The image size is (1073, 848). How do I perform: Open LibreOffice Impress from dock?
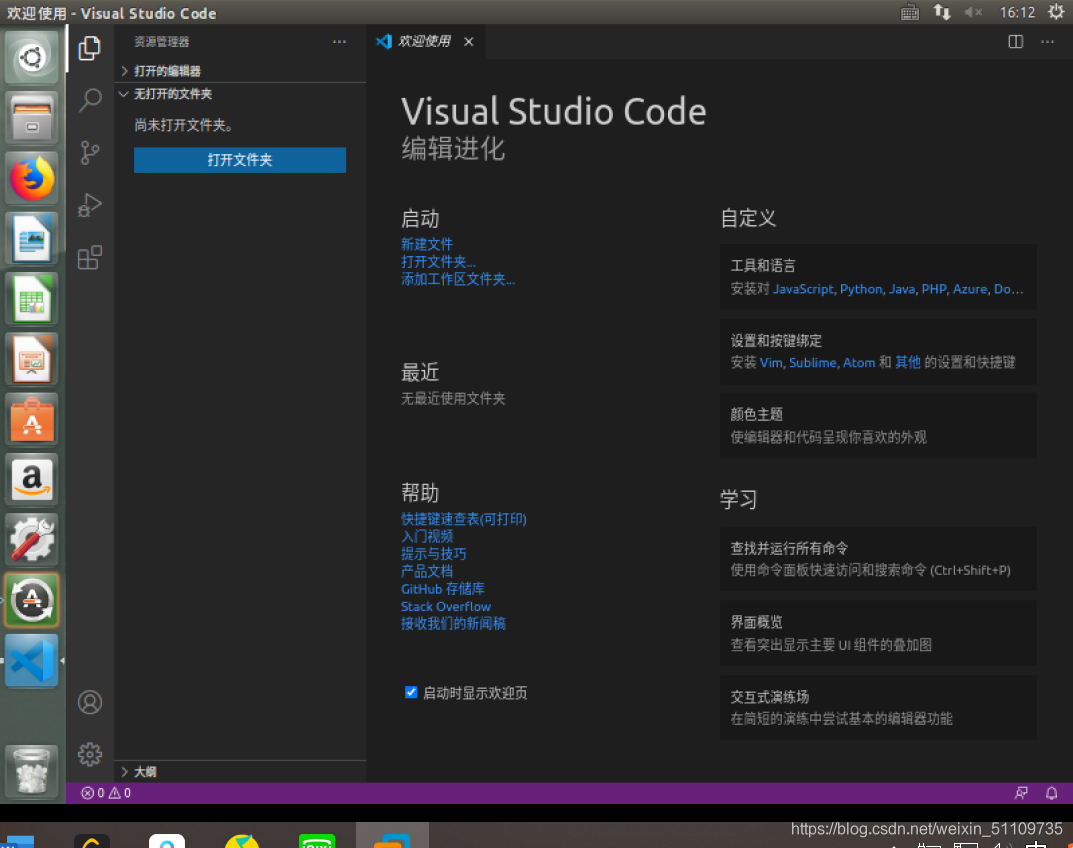(31, 359)
